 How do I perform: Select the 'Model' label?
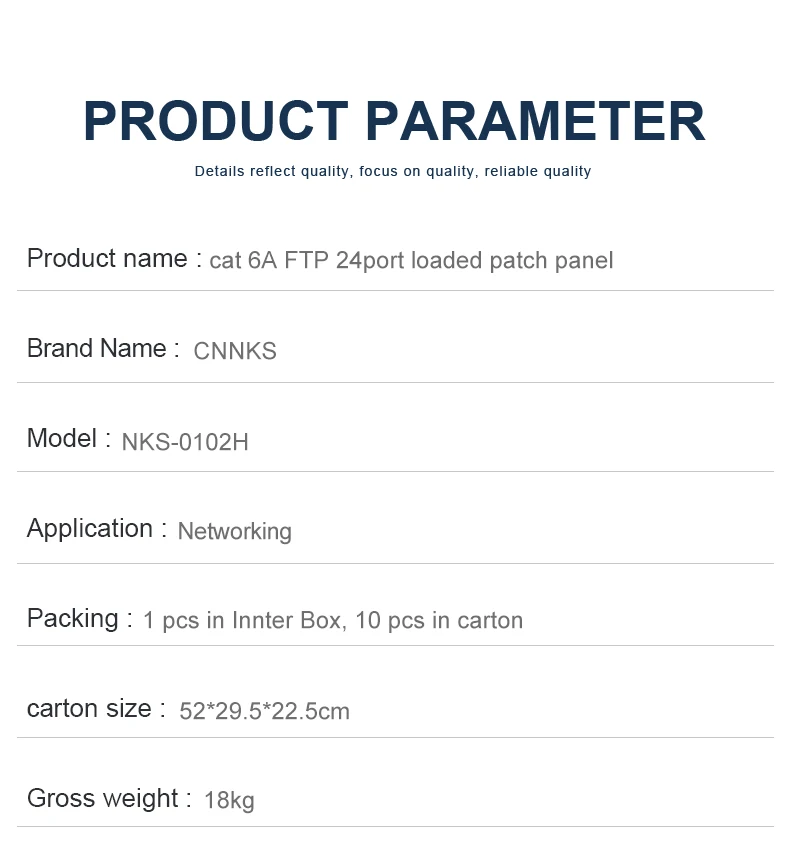62,439
